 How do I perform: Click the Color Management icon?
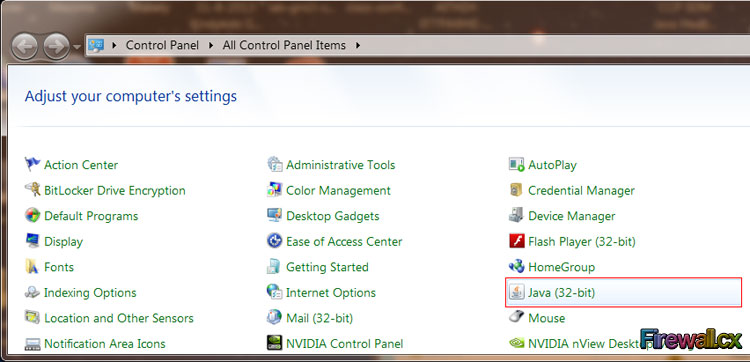pos(275,190)
